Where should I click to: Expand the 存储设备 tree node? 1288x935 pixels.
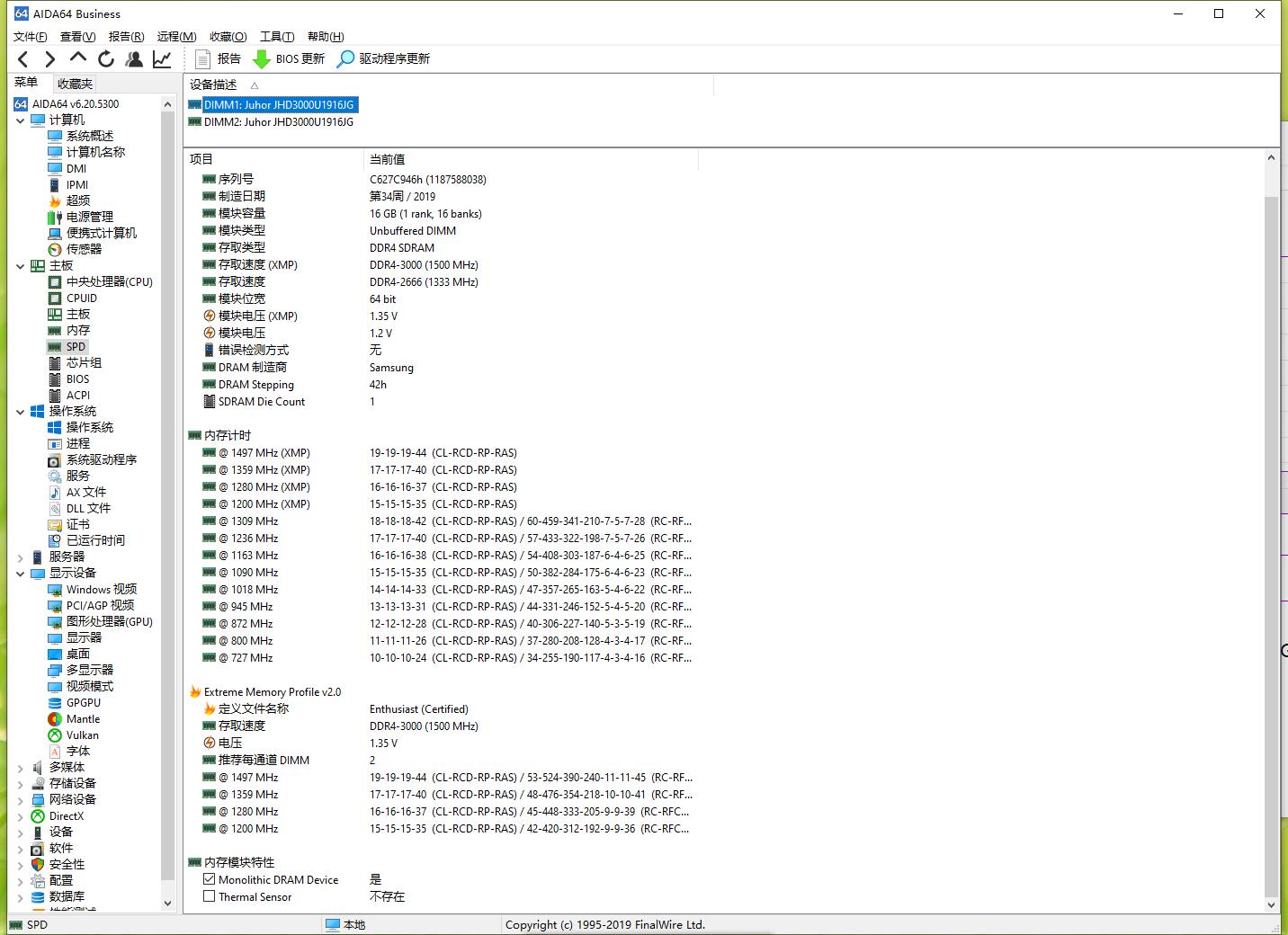(x=21, y=783)
